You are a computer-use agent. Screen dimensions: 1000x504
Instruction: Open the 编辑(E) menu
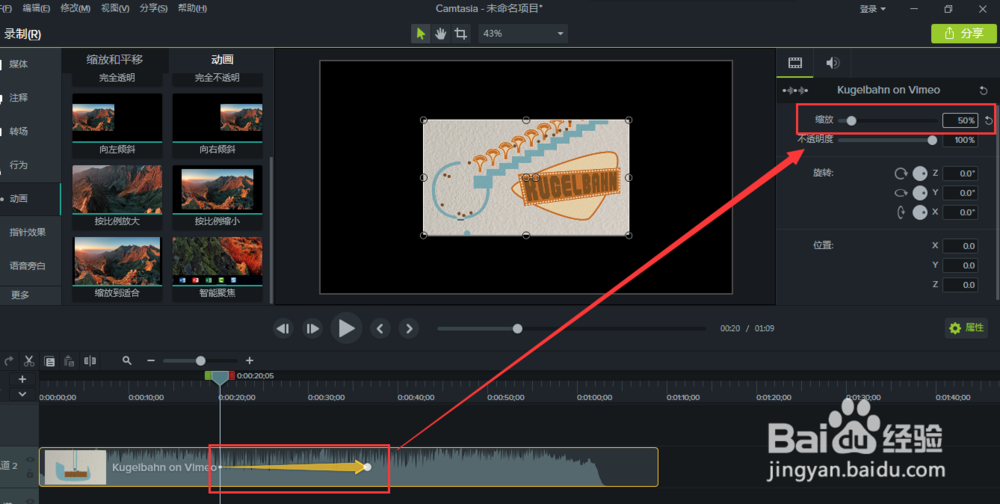pyautogui.click(x=36, y=8)
